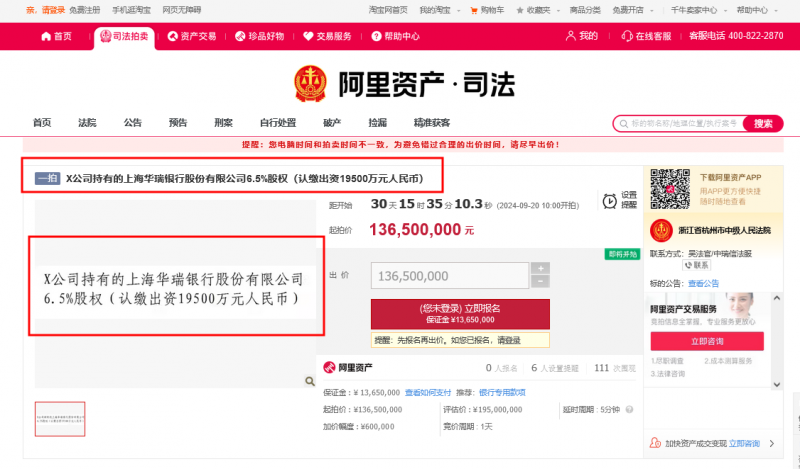This screenshot has height=469, width=800.
Task: Click the 我的 user icon
Action: (x=570, y=36)
